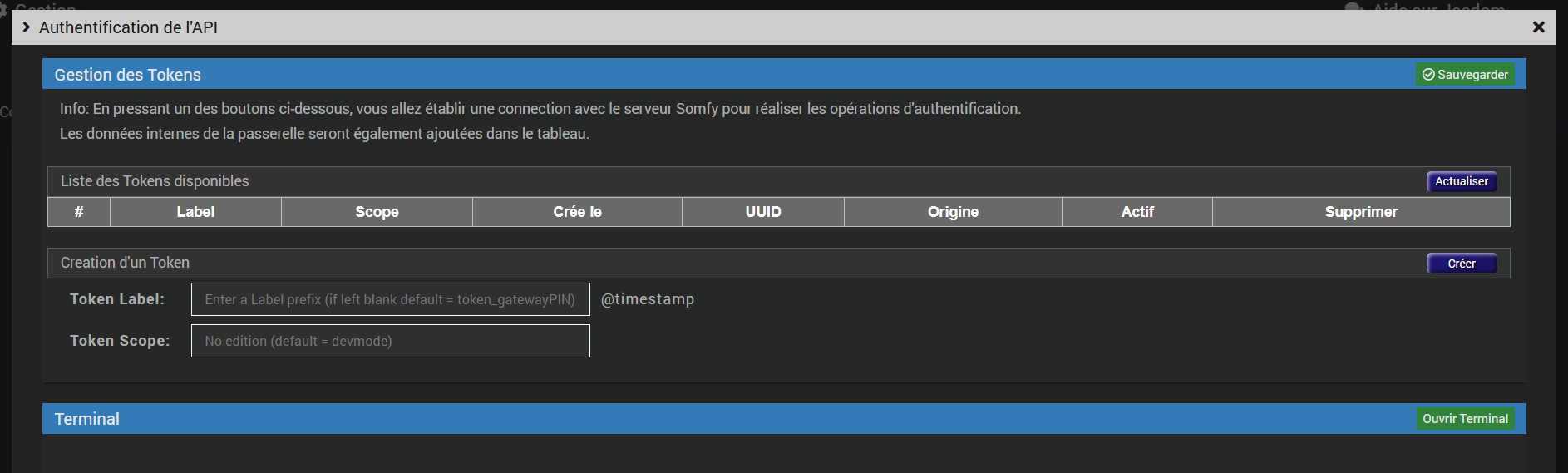Click the Actif column header

click(x=1137, y=212)
